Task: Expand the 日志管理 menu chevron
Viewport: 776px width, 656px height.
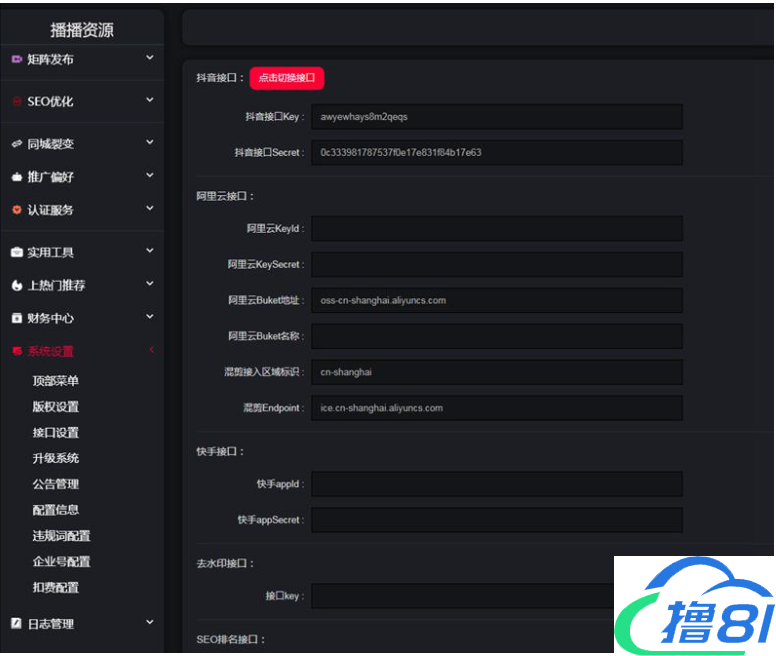Action: click(150, 623)
